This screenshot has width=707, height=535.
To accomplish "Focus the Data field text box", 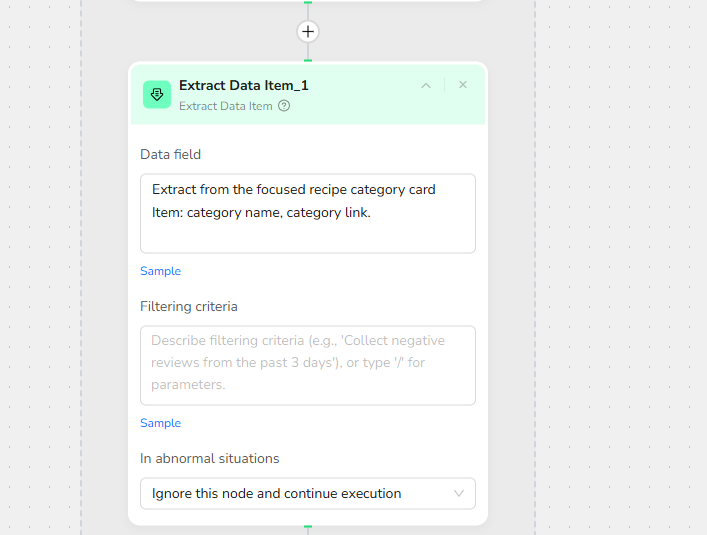I will (307, 213).
